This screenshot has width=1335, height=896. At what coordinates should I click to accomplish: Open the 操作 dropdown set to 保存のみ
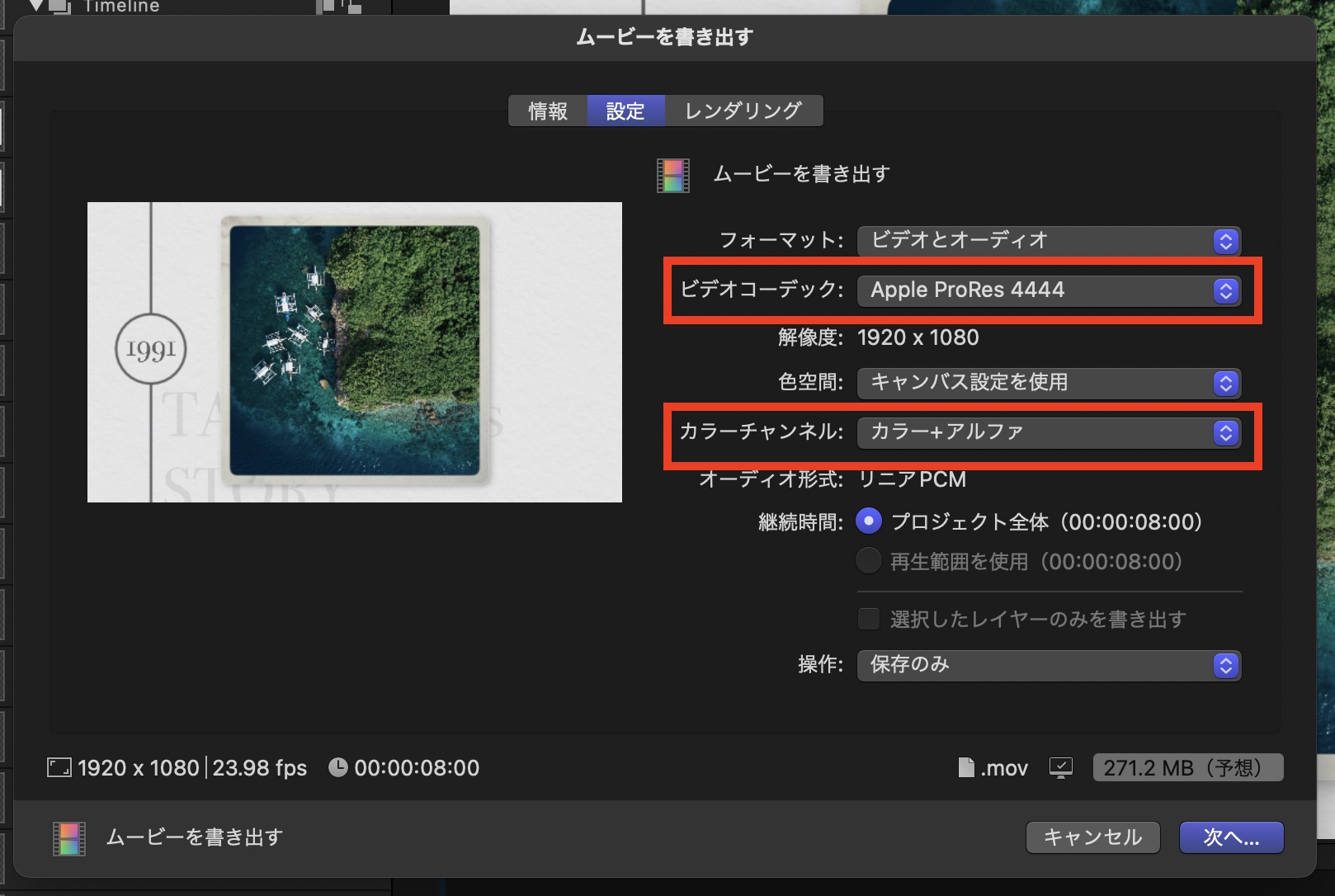[x=1049, y=665]
